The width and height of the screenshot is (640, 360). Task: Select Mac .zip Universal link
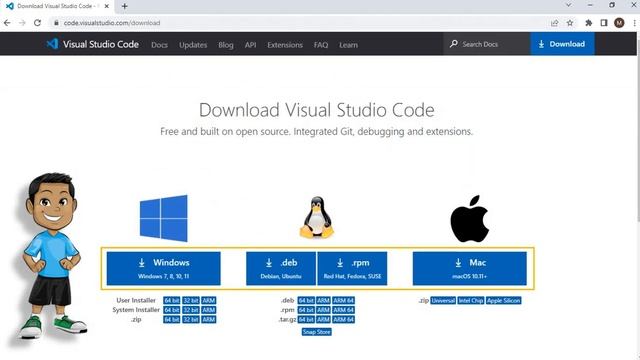point(443,300)
